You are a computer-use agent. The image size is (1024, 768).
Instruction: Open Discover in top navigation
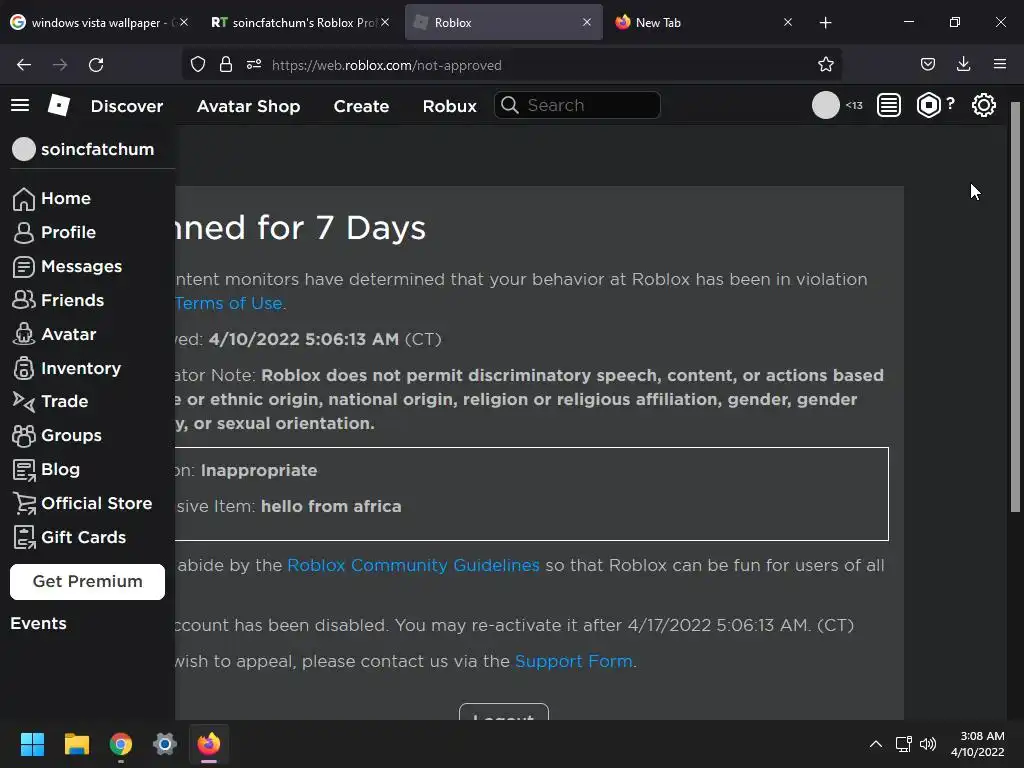(127, 106)
